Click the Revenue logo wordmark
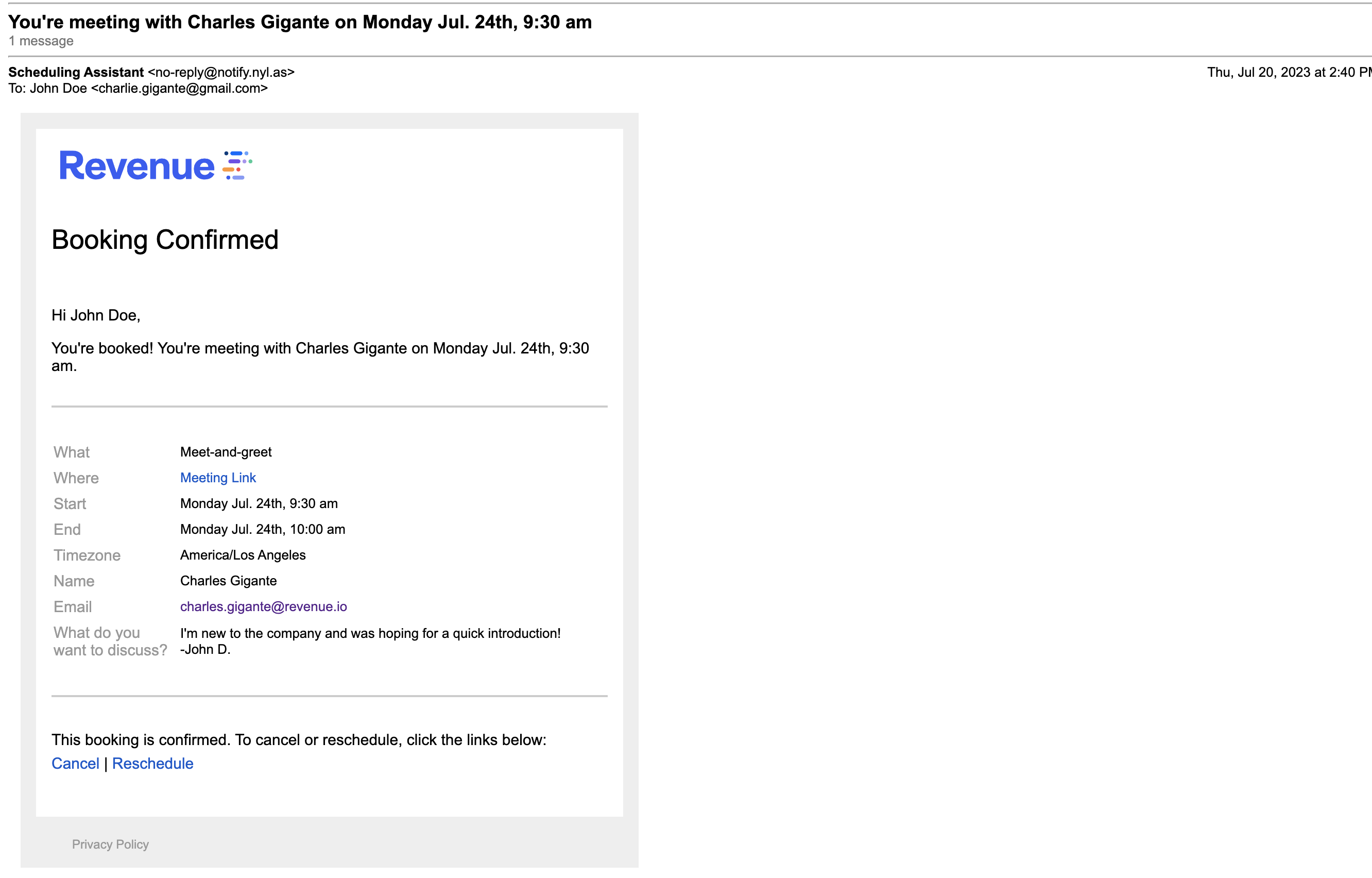The image size is (1372, 878). coord(137,166)
